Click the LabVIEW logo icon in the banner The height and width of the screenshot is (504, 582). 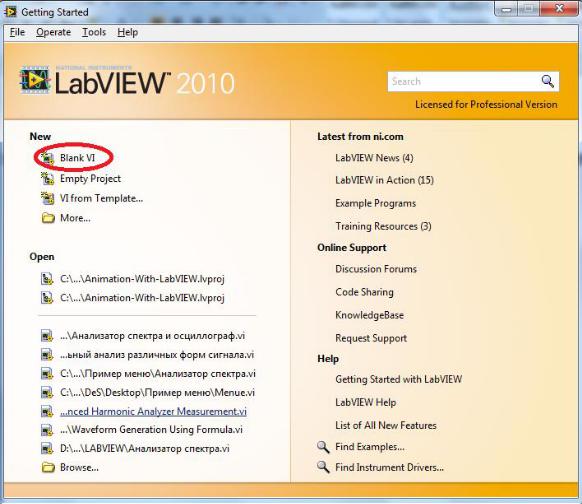point(35,80)
